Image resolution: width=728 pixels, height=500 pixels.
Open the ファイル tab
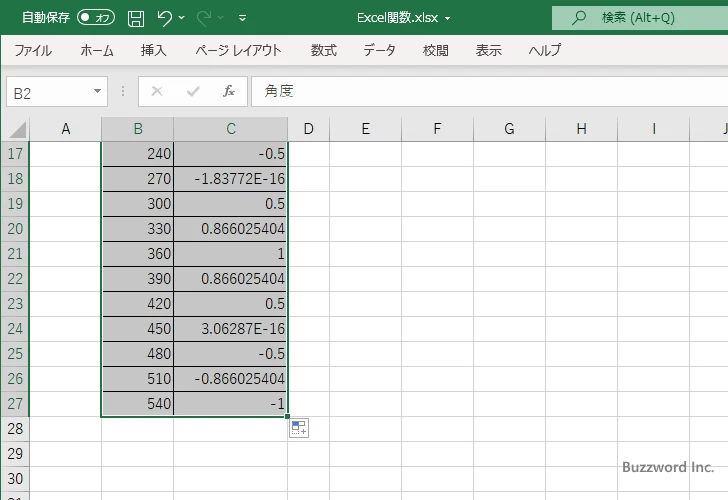pyautogui.click(x=33, y=50)
